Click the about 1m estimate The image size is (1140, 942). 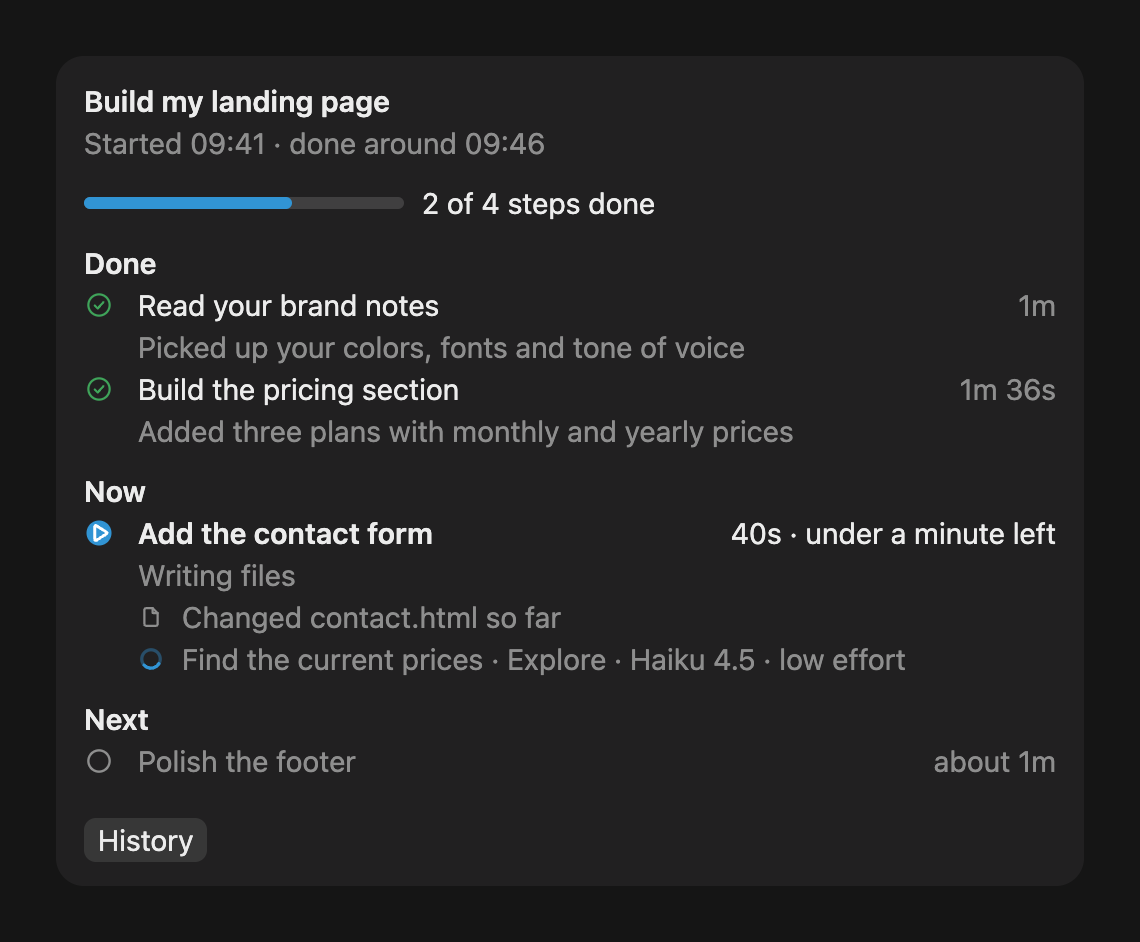click(x=994, y=762)
